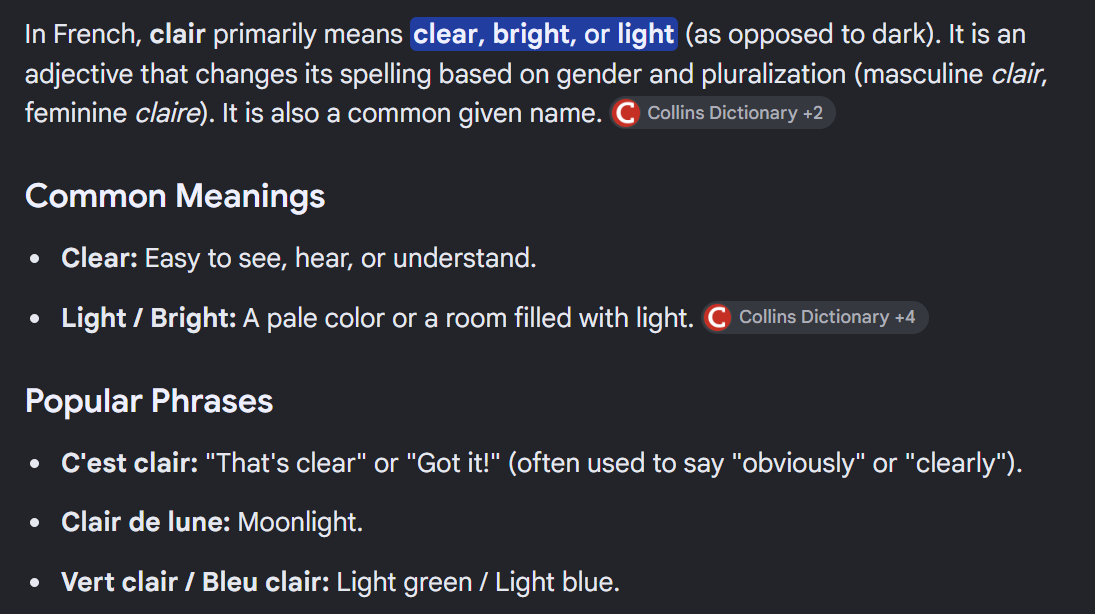Viewport: 1095px width, 614px height.
Task: Click the phrase 'Vert clair / Bleu clair:'
Action: tap(196, 583)
